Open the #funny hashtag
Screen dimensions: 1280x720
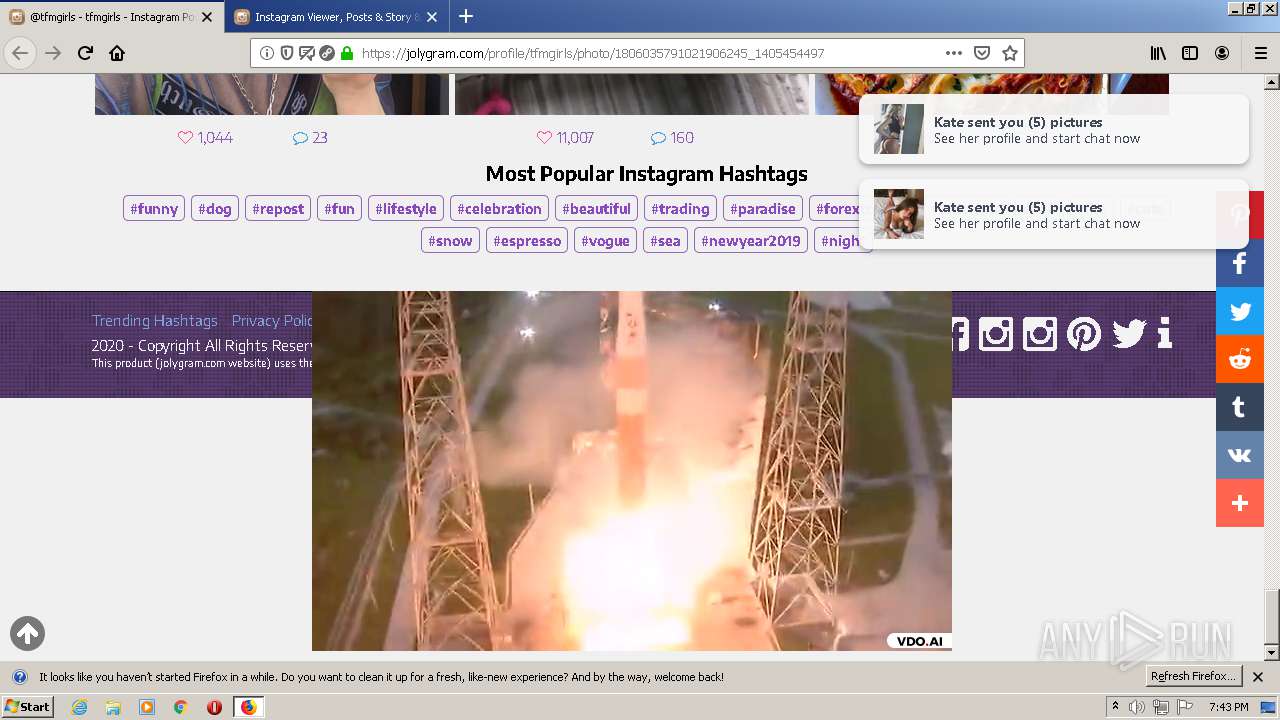coord(154,209)
